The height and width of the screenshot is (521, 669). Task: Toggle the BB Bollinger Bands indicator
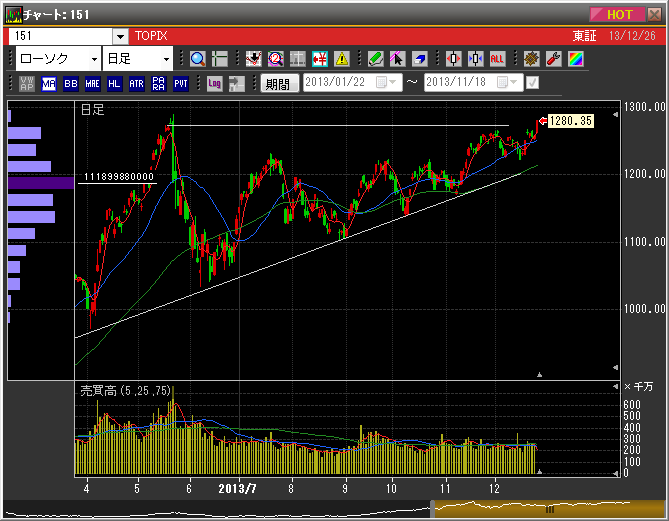click(x=71, y=84)
